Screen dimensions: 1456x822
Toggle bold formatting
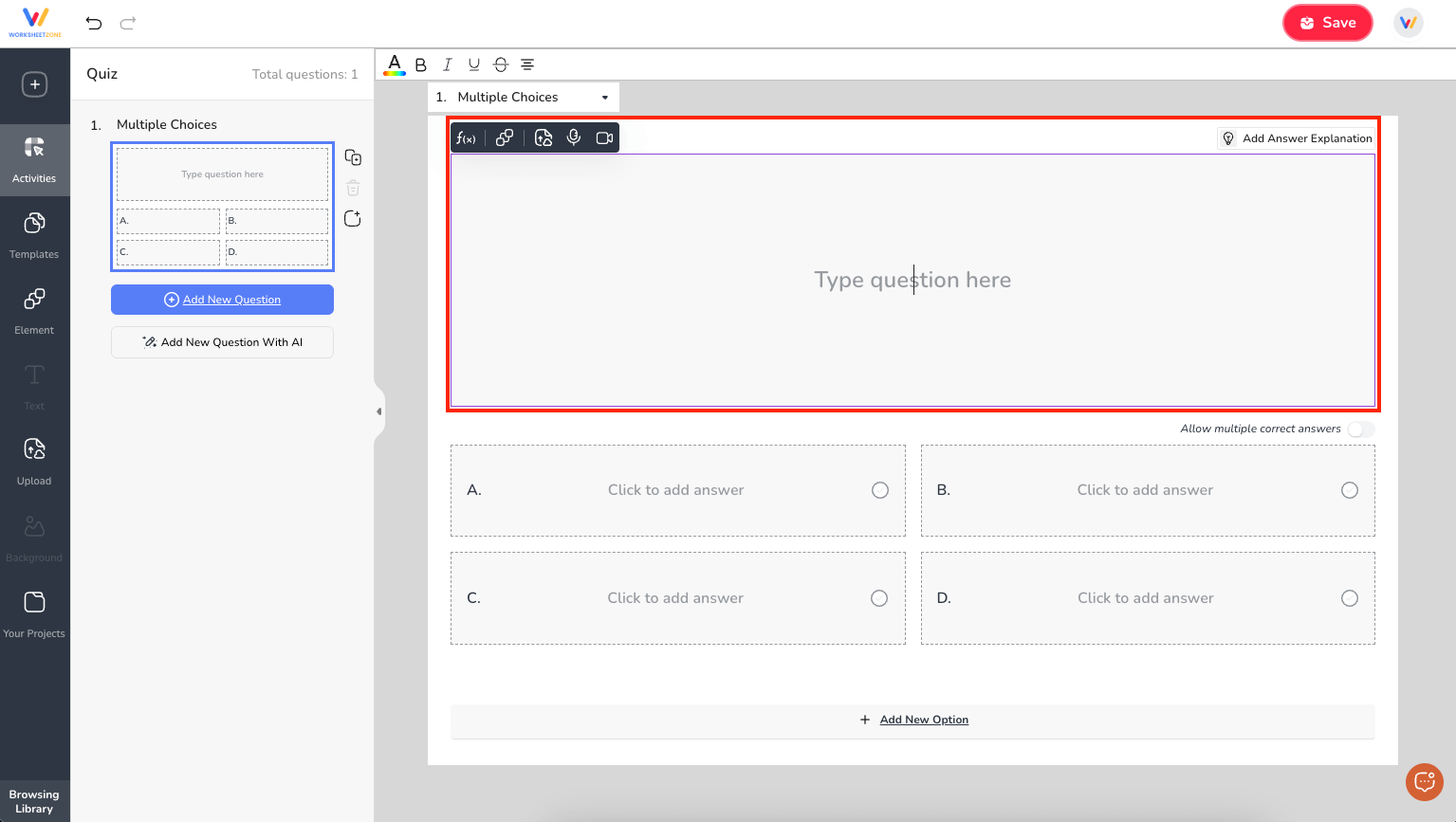pyautogui.click(x=421, y=64)
